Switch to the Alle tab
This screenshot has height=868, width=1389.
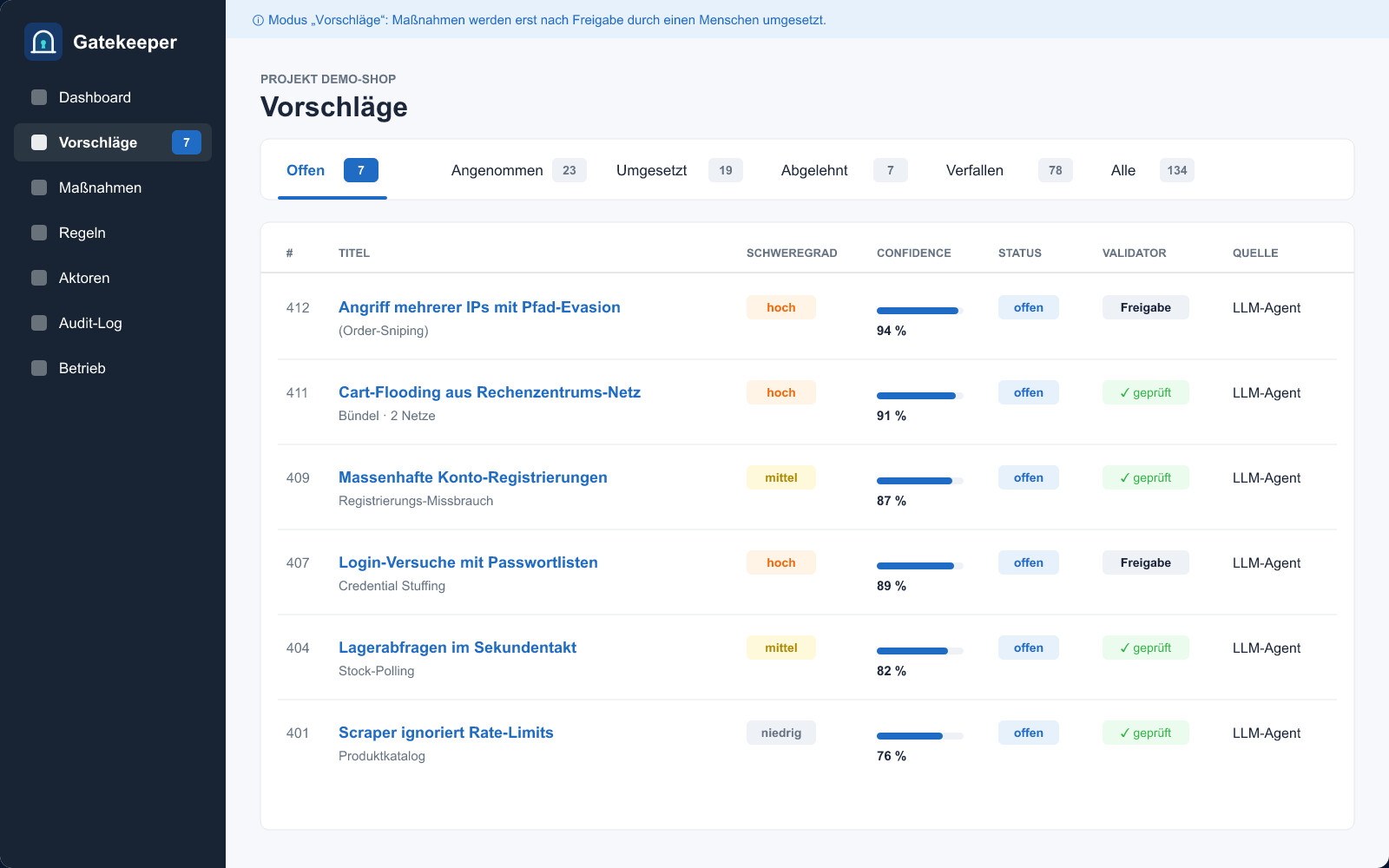click(x=1152, y=170)
